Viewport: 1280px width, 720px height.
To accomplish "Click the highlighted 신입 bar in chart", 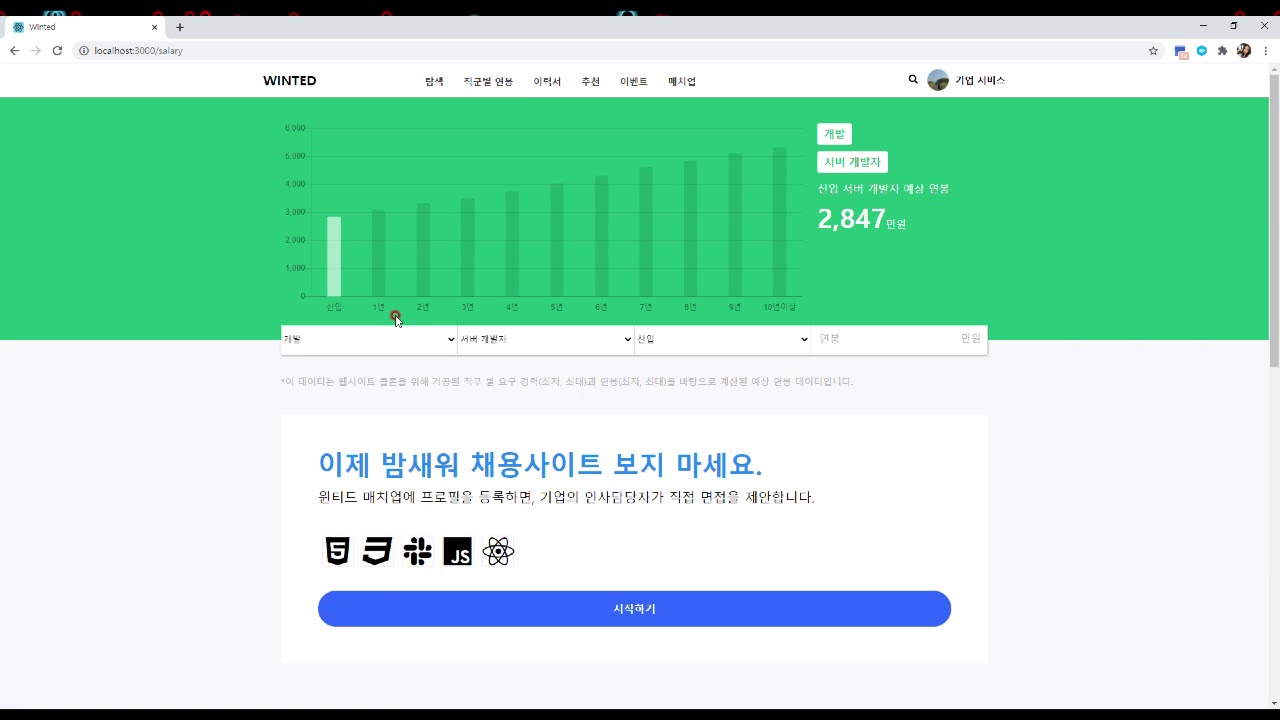I will [x=334, y=257].
